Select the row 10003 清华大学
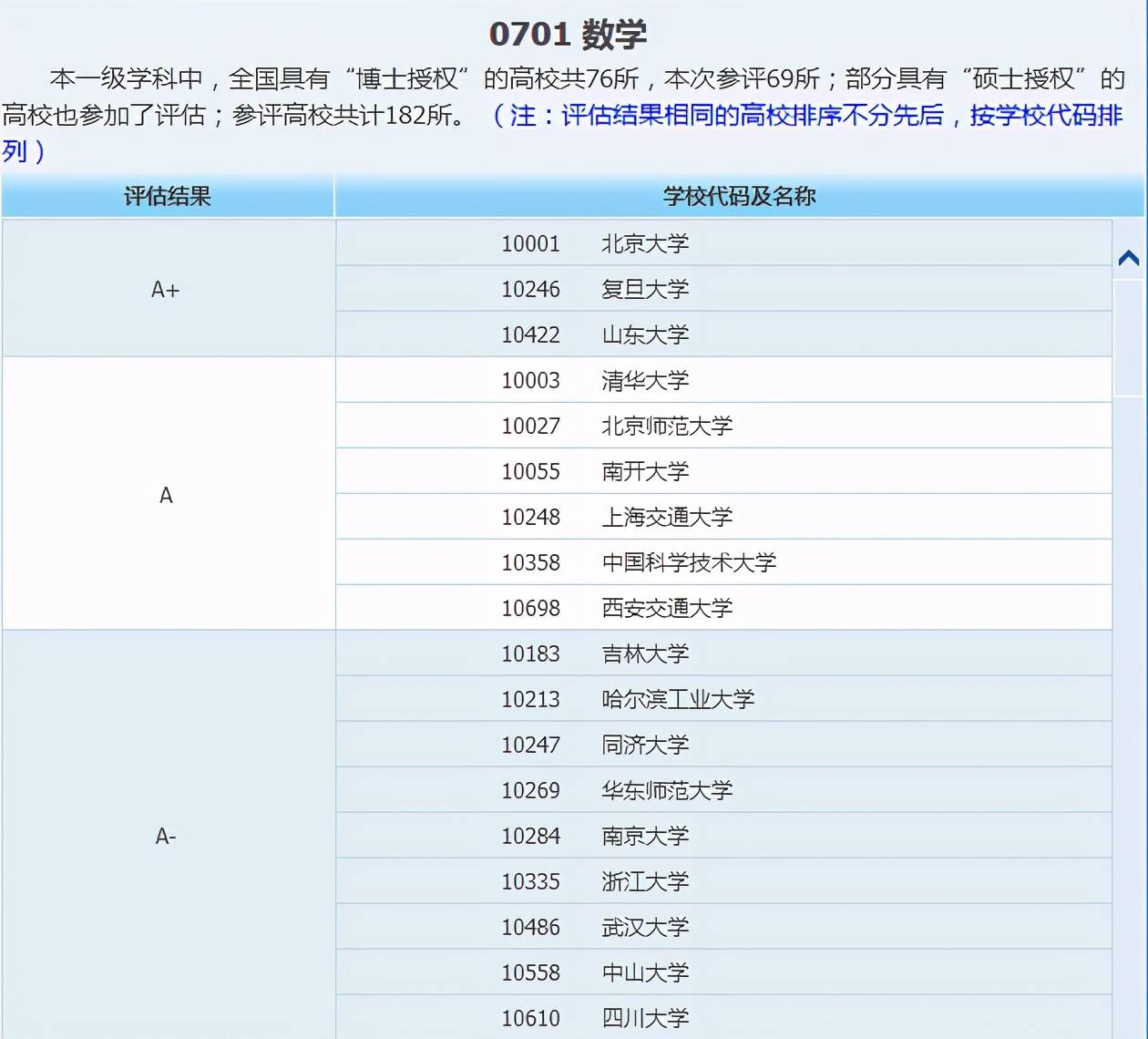The height and width of the screenshot is (1039, 1148). [724, 380]
